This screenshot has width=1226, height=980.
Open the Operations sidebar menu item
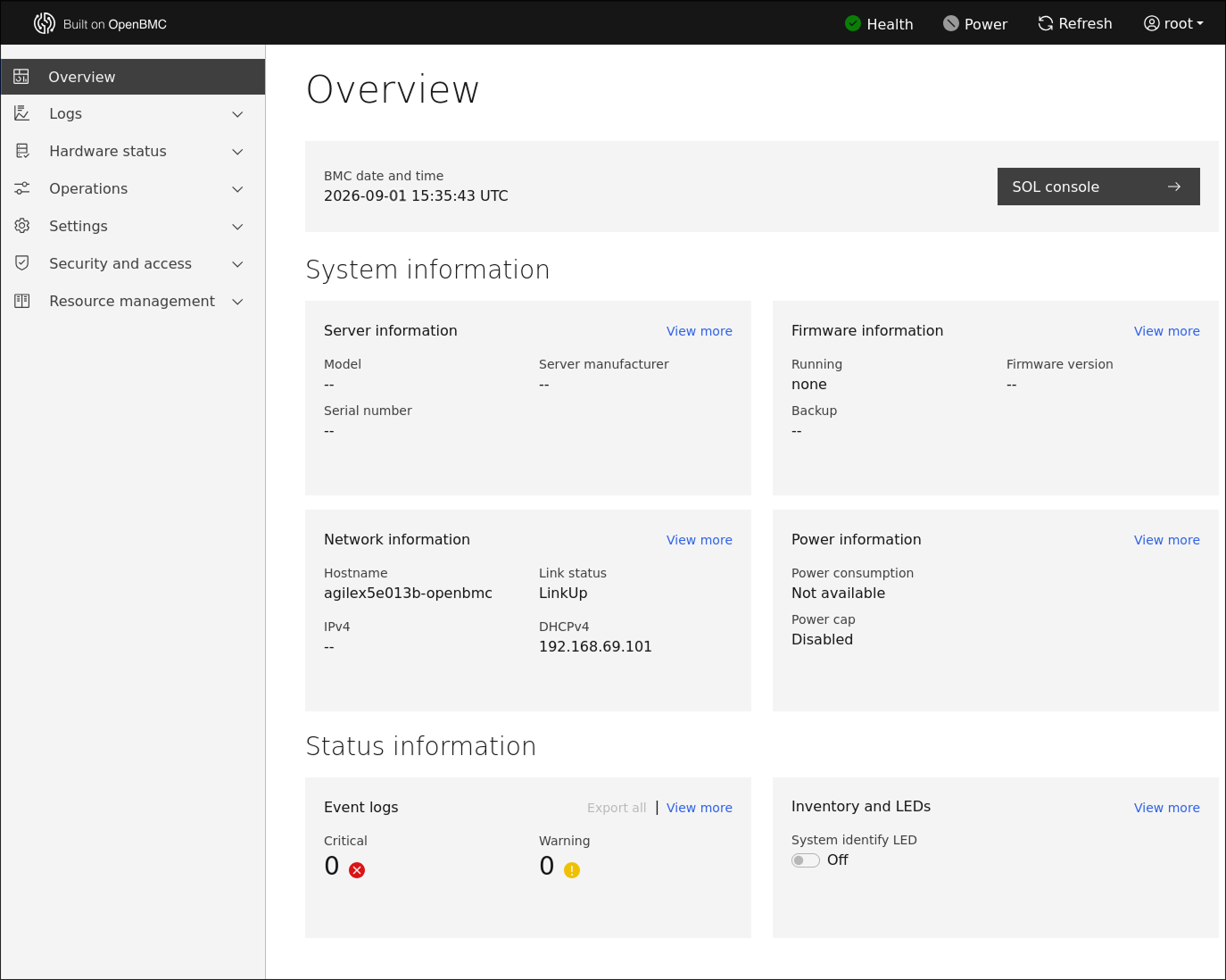tap(133, 188)
